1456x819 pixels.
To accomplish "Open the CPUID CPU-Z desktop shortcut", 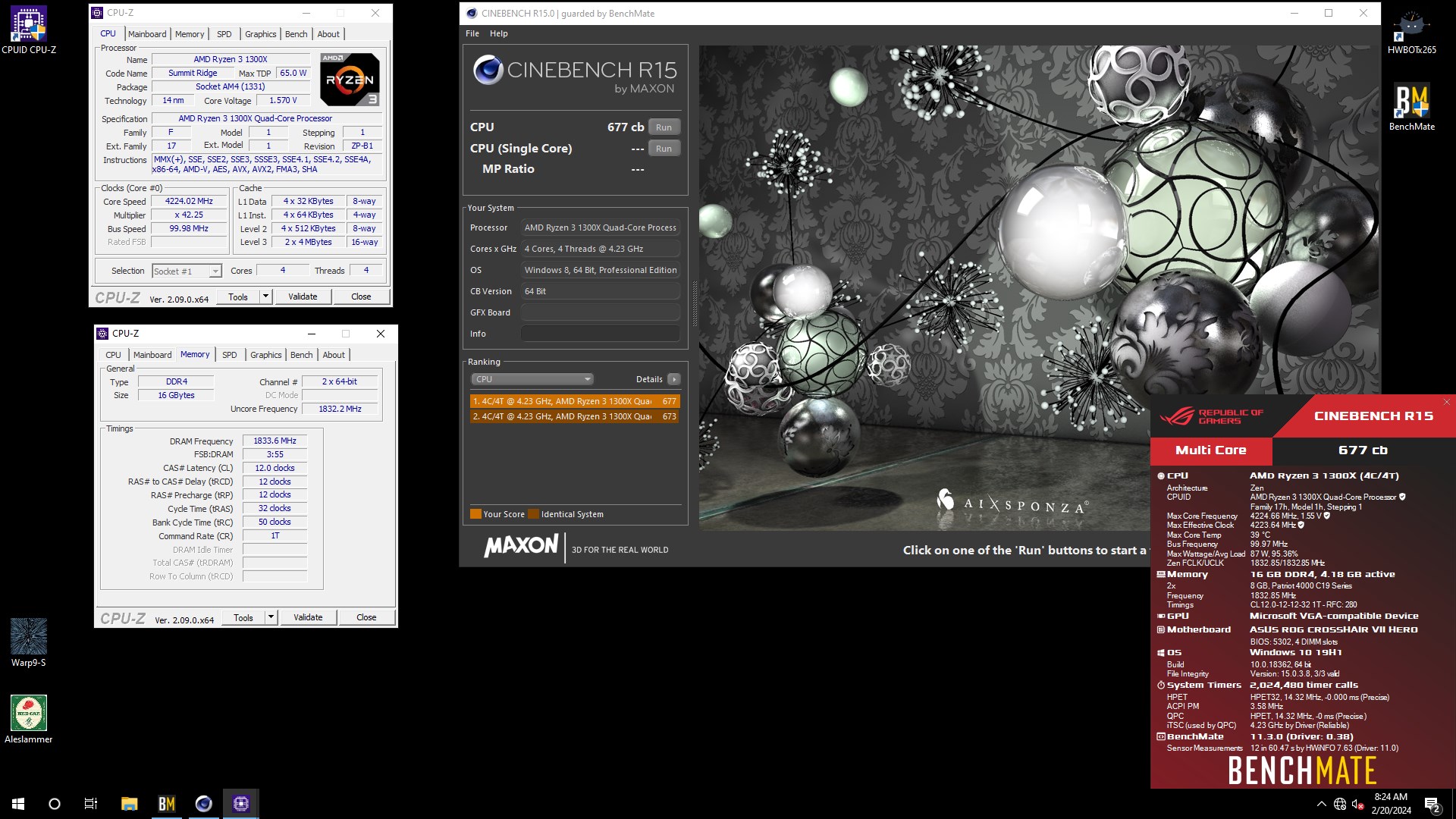I will point(28,30).
